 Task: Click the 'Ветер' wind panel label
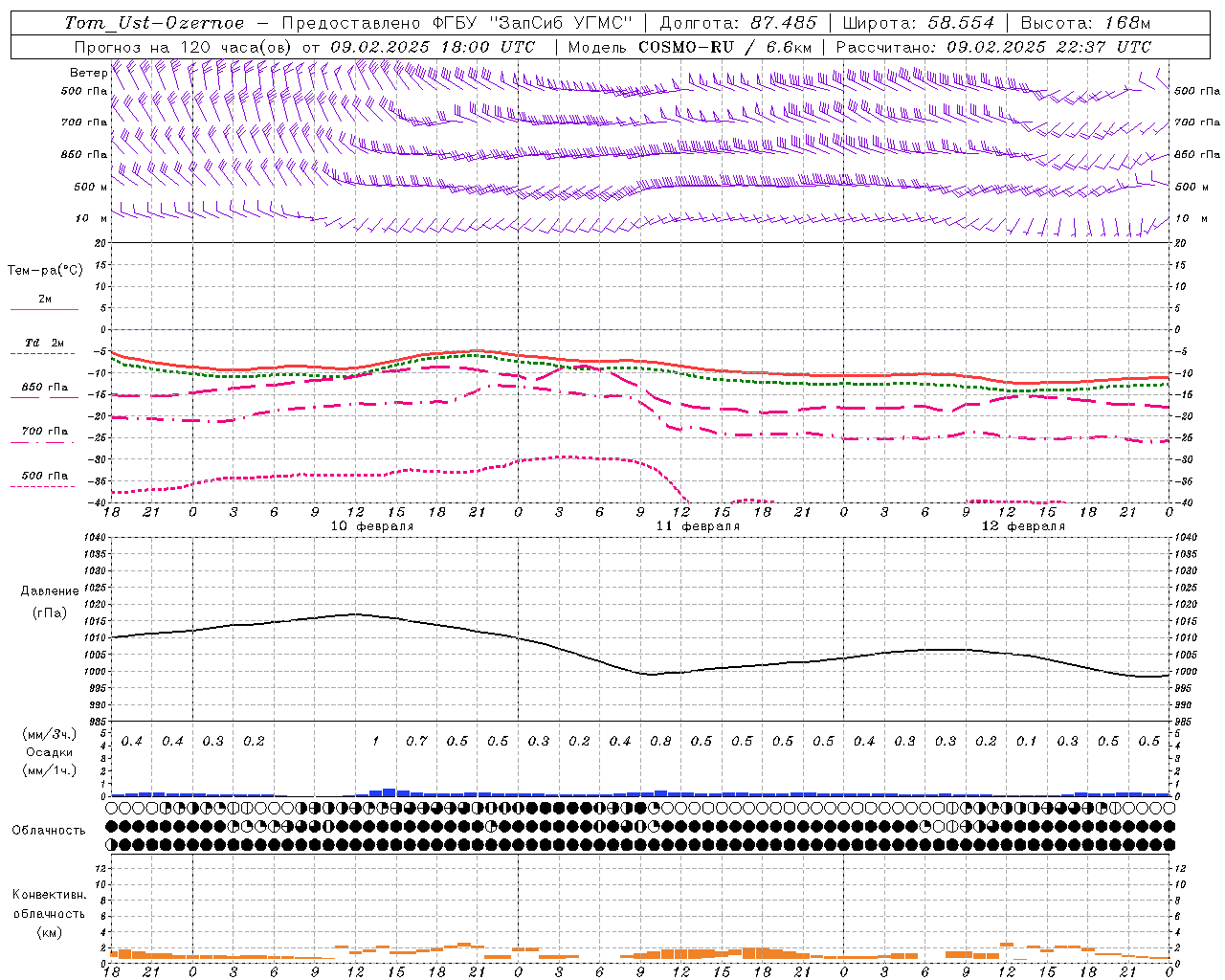coord(88,73)
